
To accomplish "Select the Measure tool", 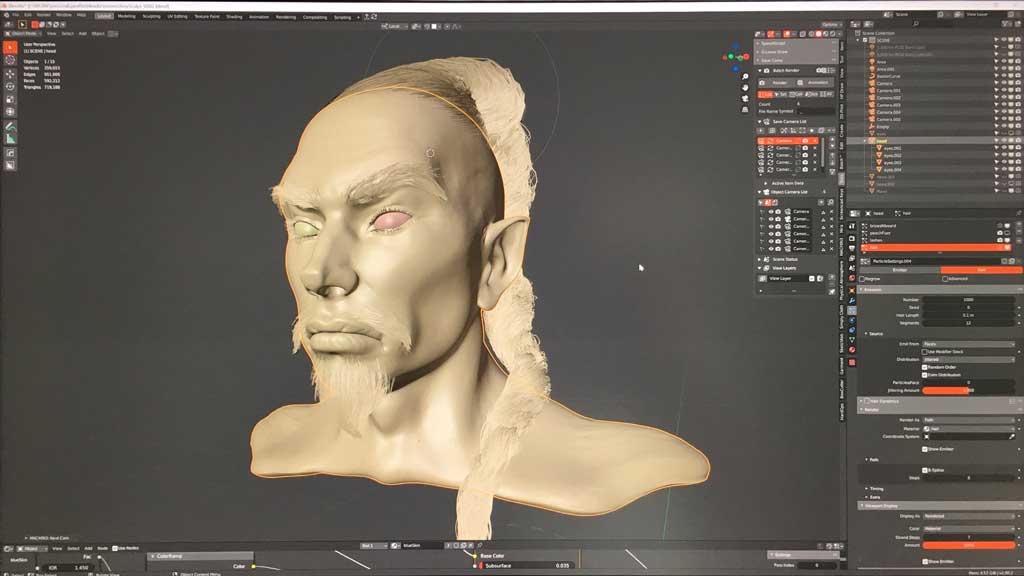I will 10,138.
